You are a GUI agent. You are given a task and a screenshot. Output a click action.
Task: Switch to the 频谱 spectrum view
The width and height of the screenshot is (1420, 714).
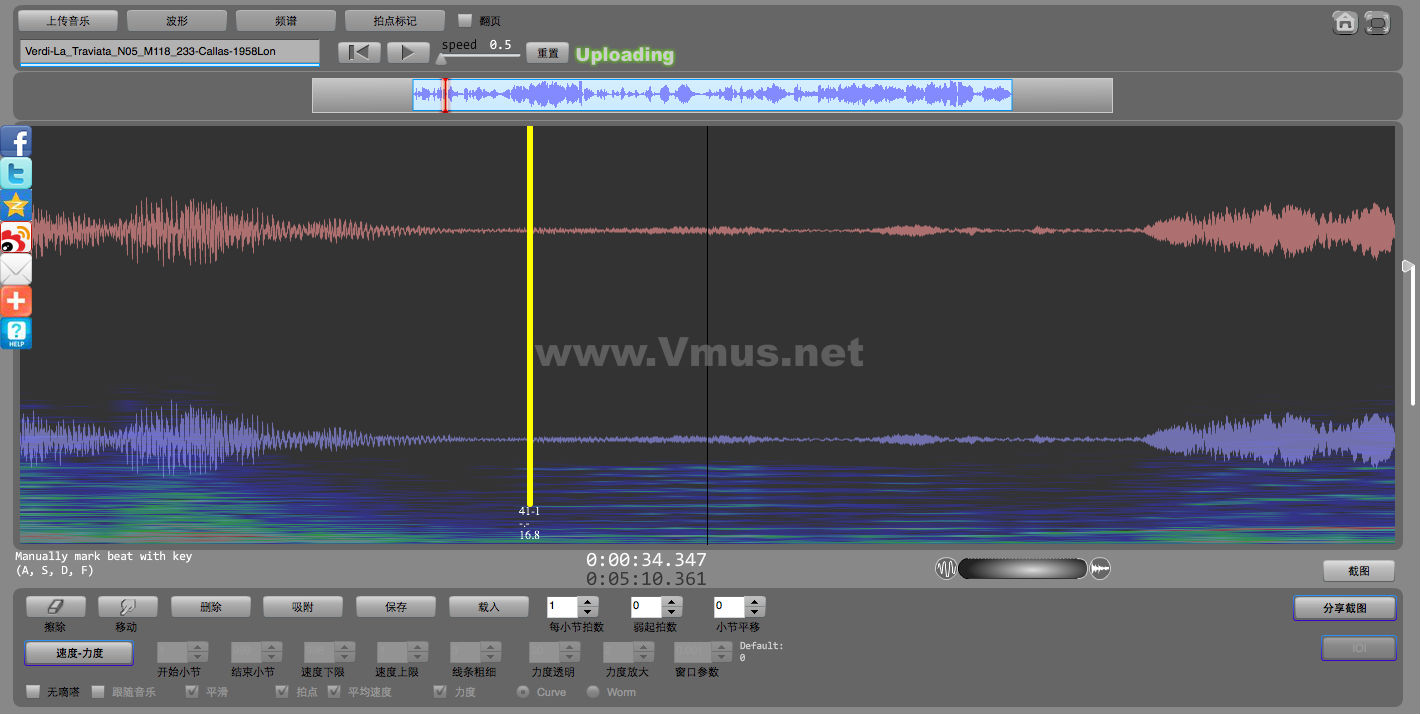(285, 20)
